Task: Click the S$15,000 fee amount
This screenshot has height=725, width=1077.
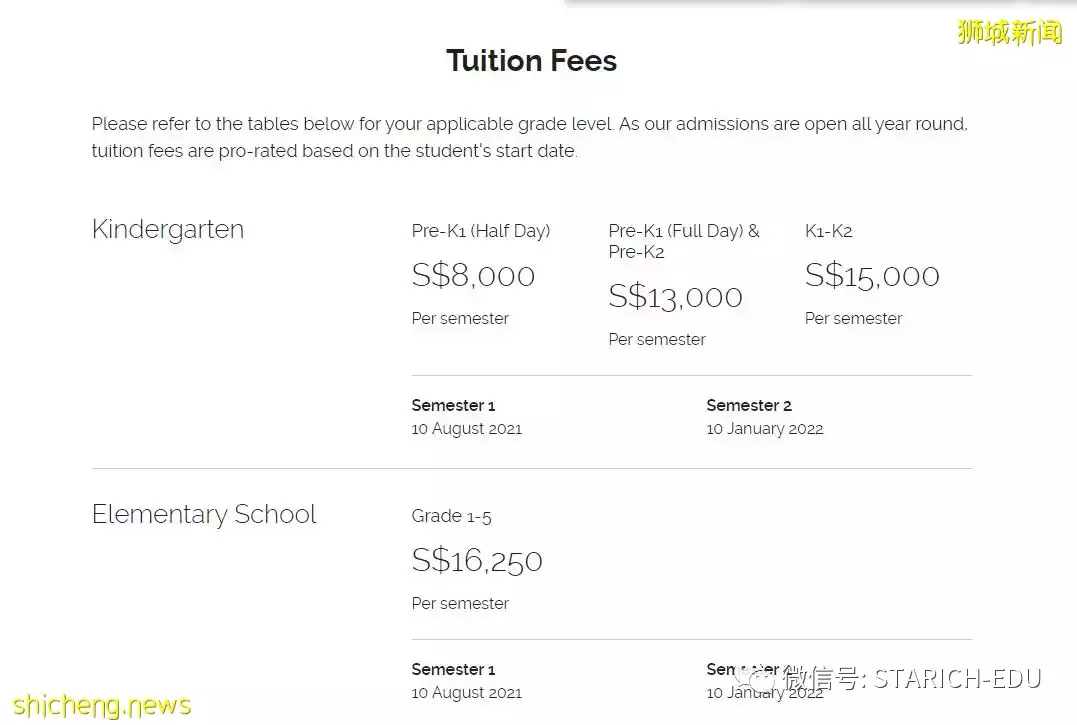Action: [872, 276]
